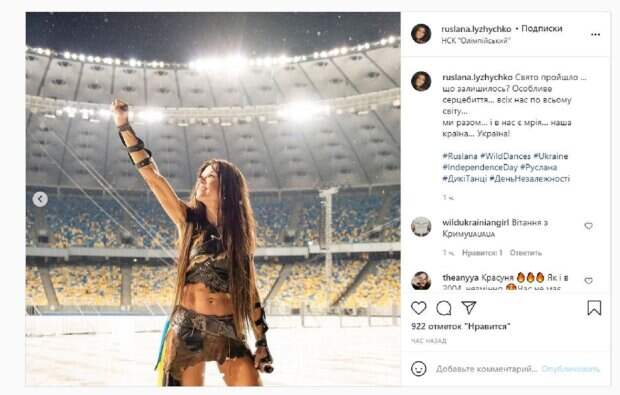The image size is (620, 395).
Task: Open comments via the speech bubble icon
Action: (444, 308)
